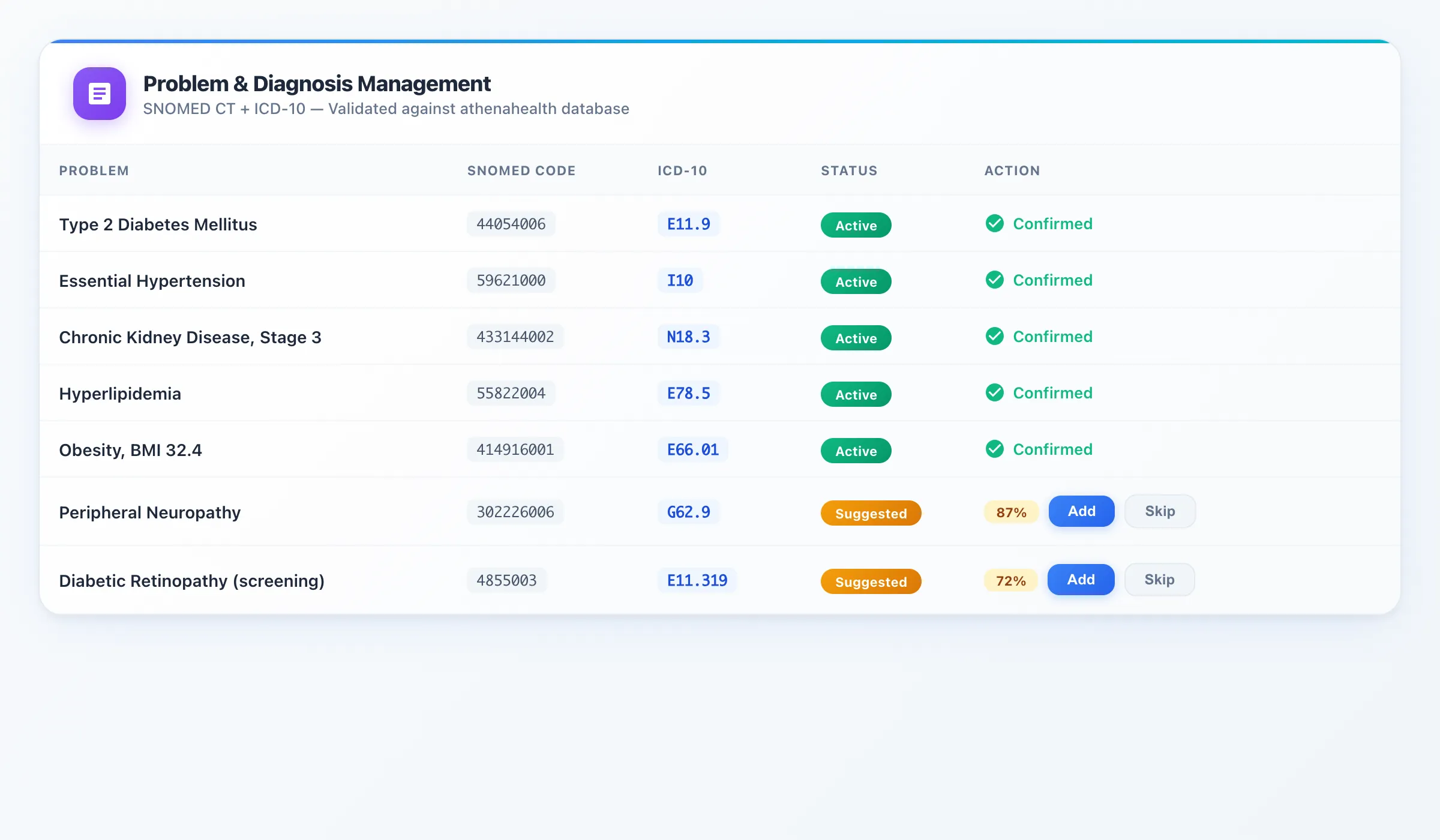
Task: Click the 87% confidence indicator
Action: 1010,512
